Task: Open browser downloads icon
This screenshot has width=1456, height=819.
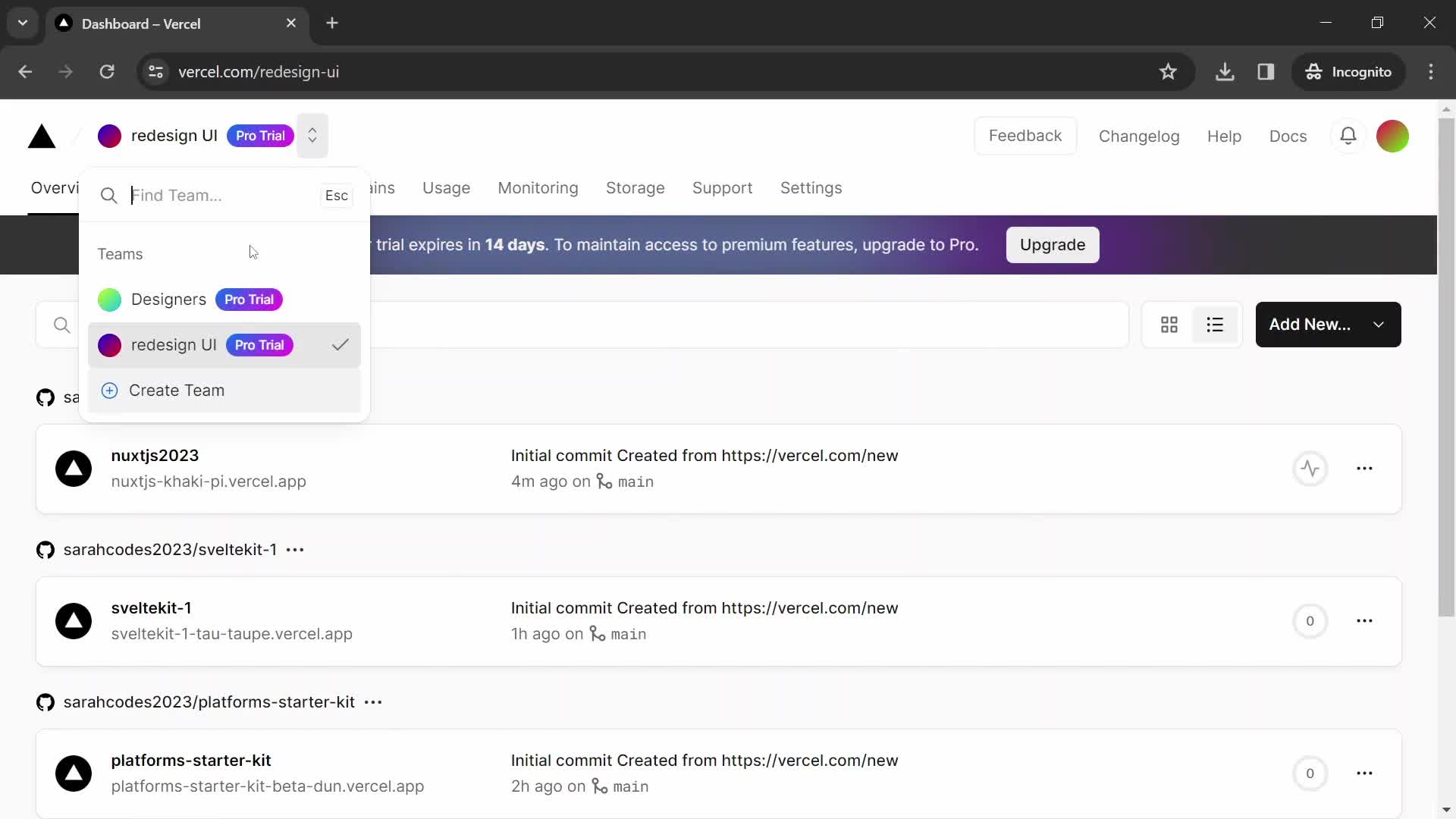Action: pyautogui.click(x=1225, y=72)
